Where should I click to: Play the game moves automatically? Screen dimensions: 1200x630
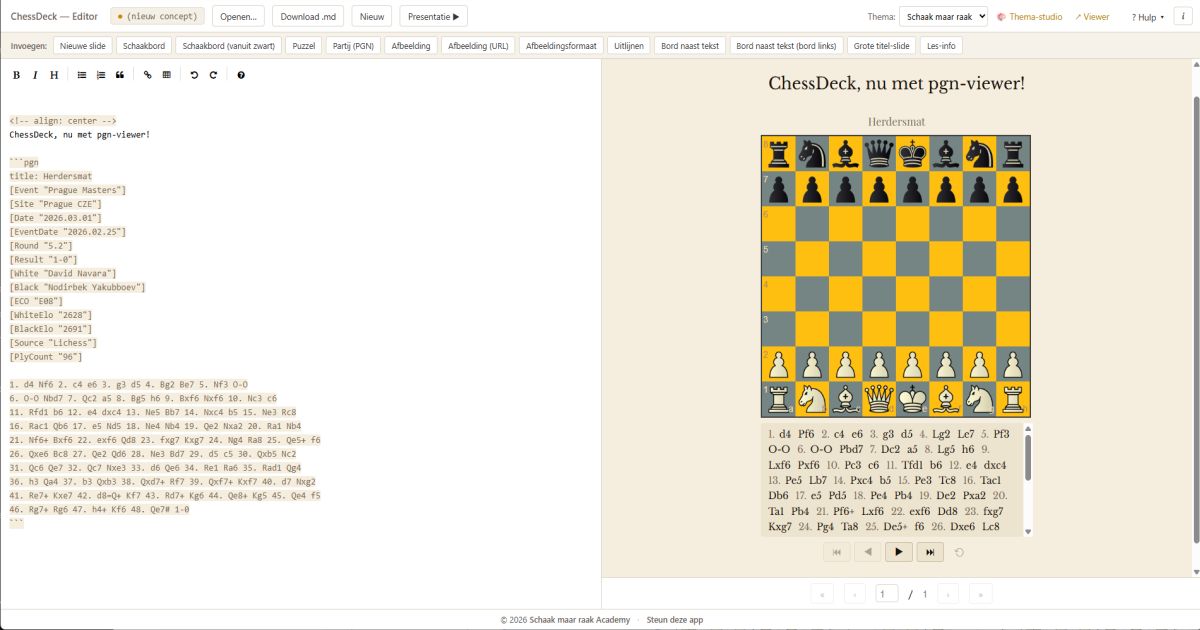coord(899,551)
